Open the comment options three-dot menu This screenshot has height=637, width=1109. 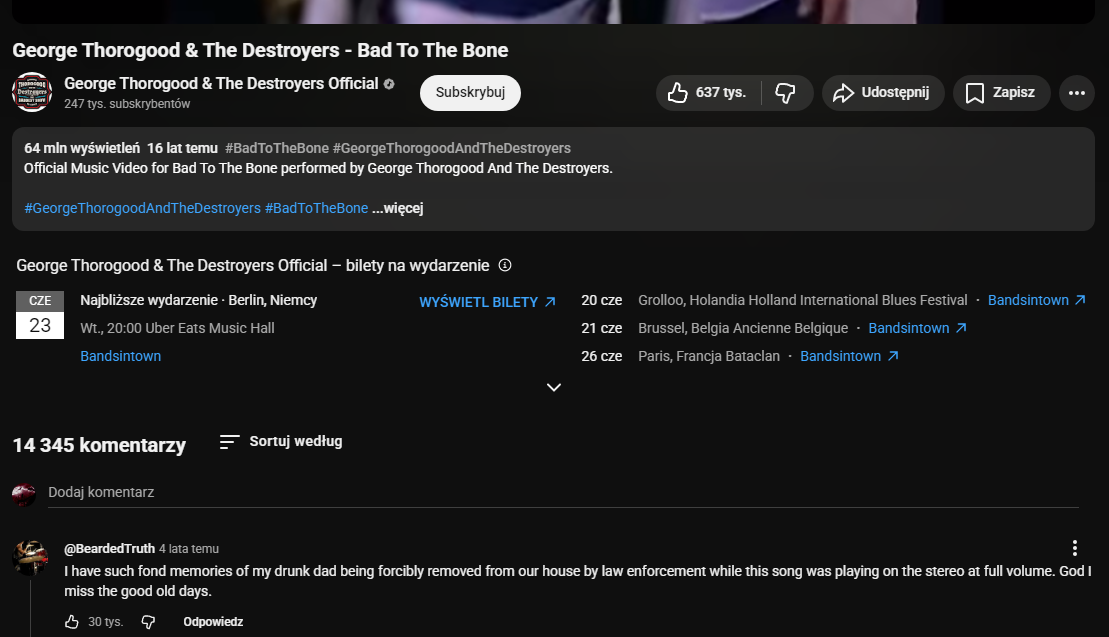1074,548
